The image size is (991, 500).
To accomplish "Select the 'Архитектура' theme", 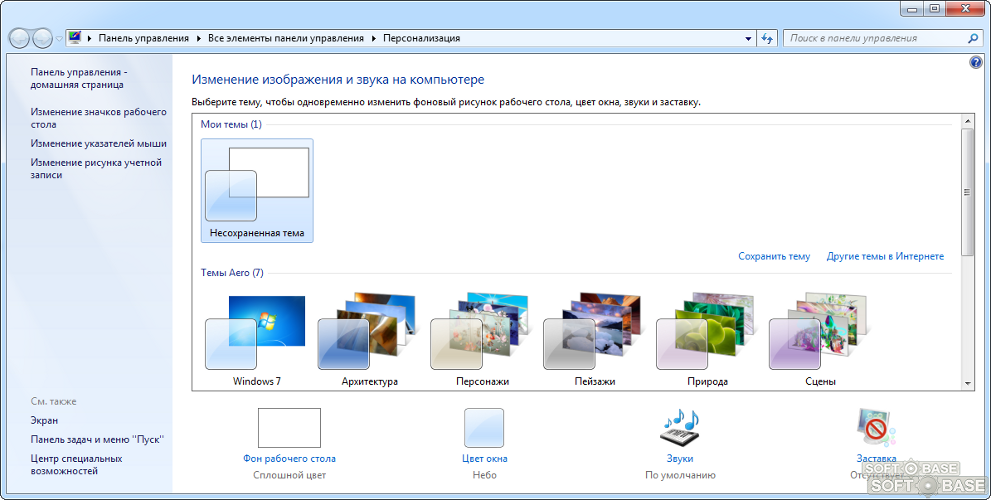I will coord(369,339).
